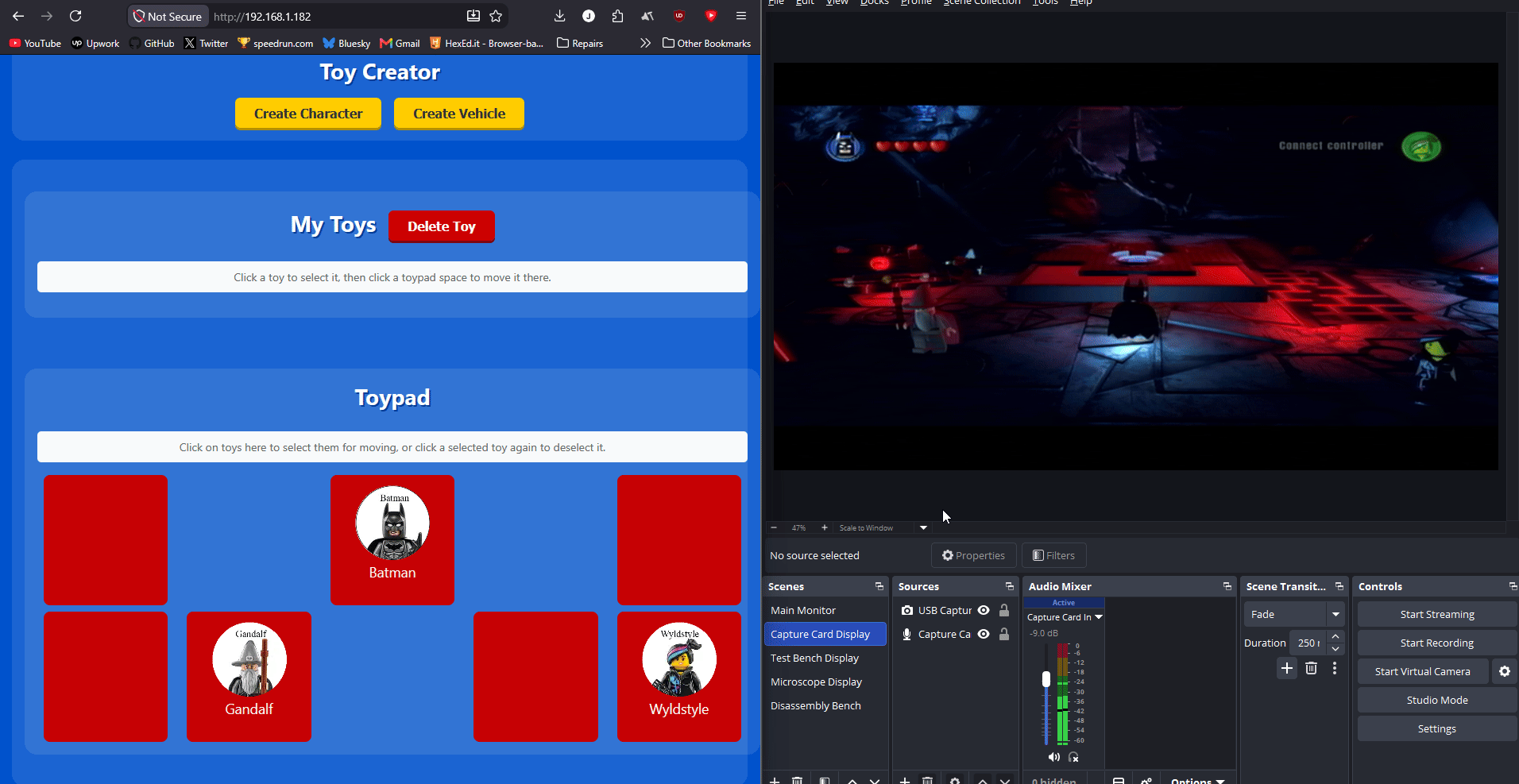Open the Docks menu in OBS

[x=874, y=2]
